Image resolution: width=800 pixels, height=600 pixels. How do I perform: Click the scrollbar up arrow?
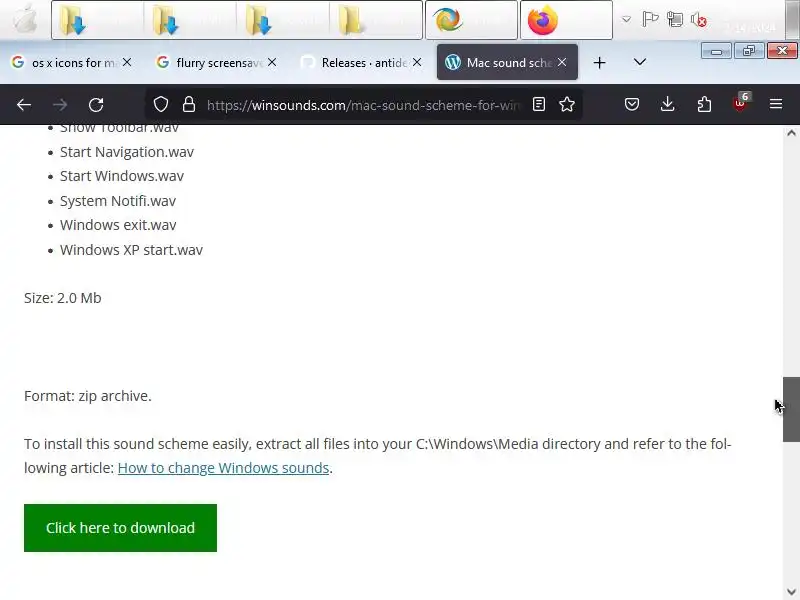pyautogui.click(x=791, y=133)
